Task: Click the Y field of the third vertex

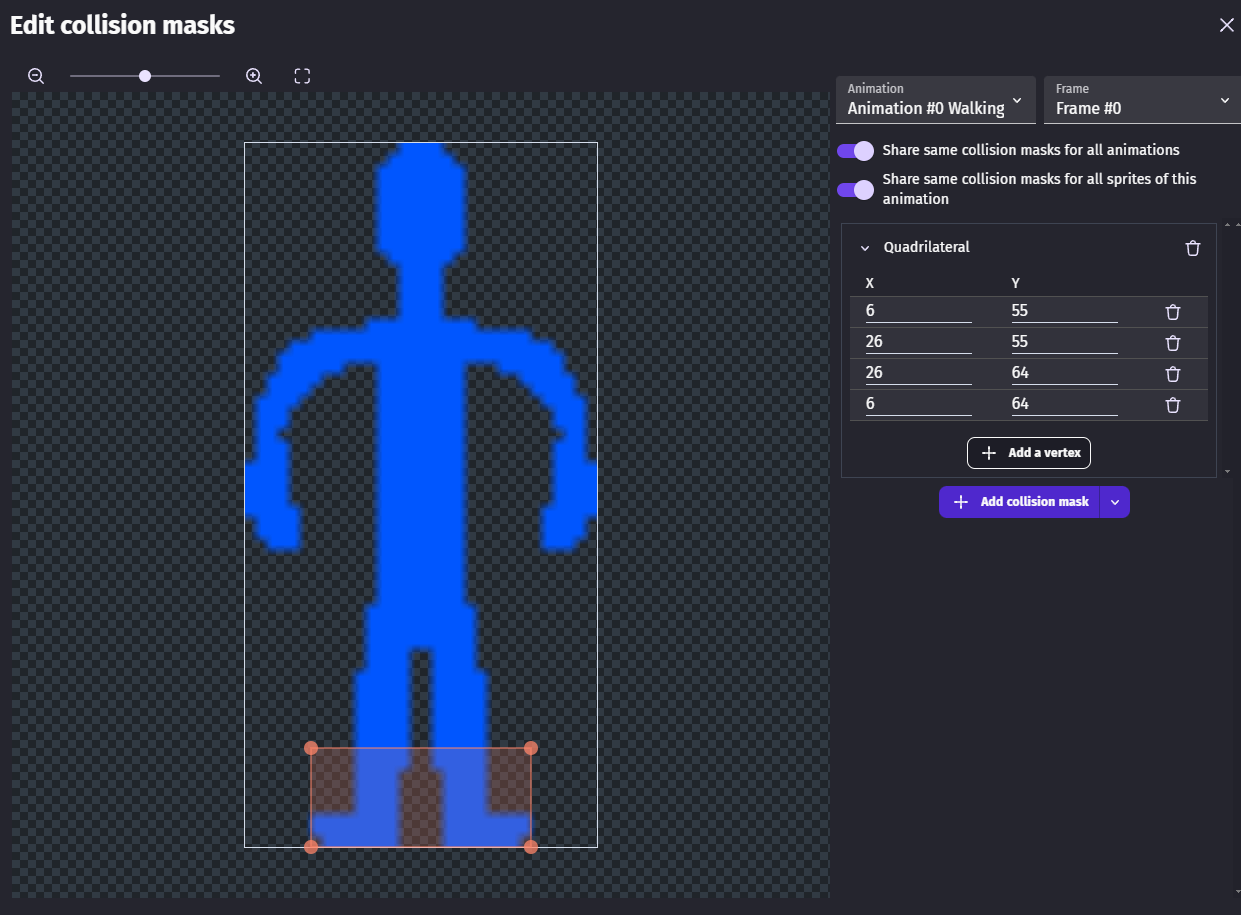Action: tap(1064, 373)
